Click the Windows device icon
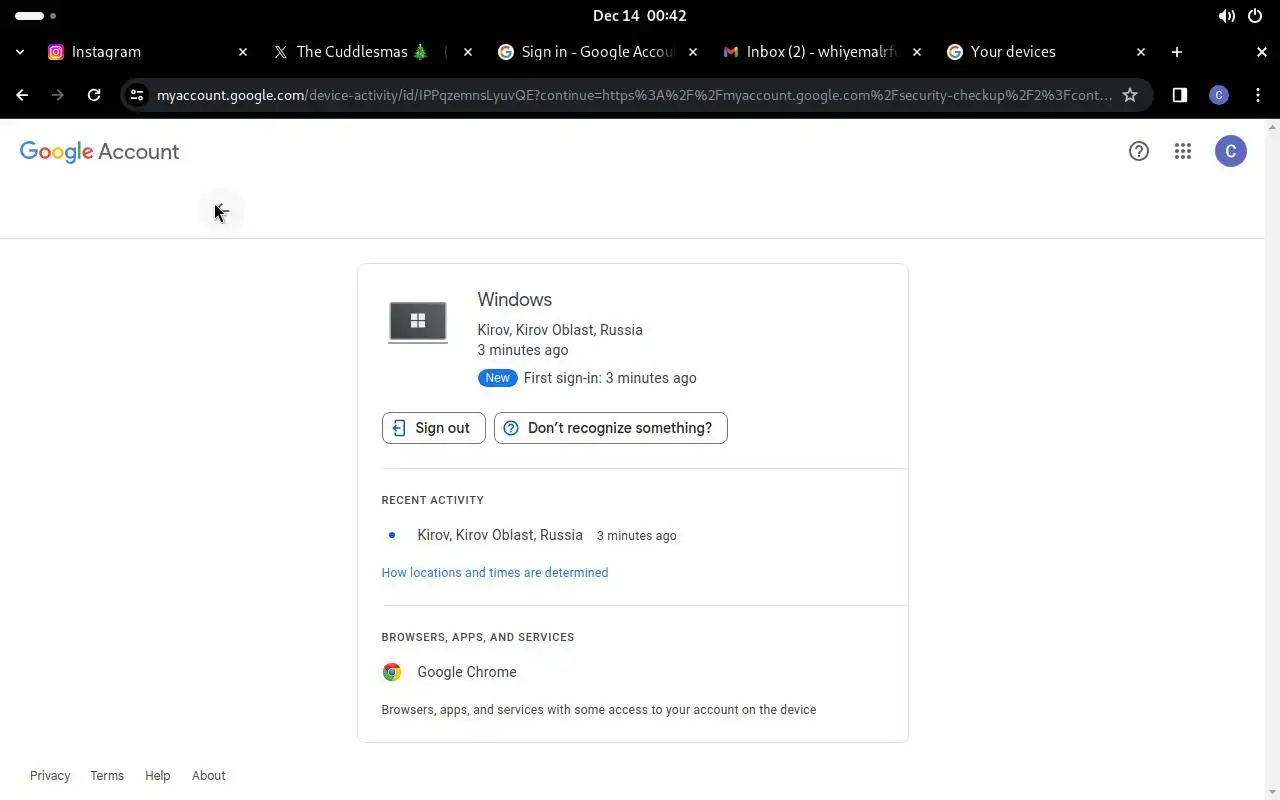This screenshot has height=800, width=1280. coord(418,322)
